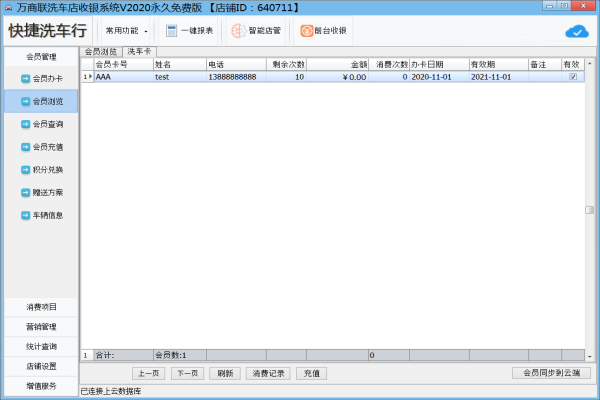Screen dimensions: 600x400
Task: Expand the 会员管理 sidebar section
Action: point(41,57)
